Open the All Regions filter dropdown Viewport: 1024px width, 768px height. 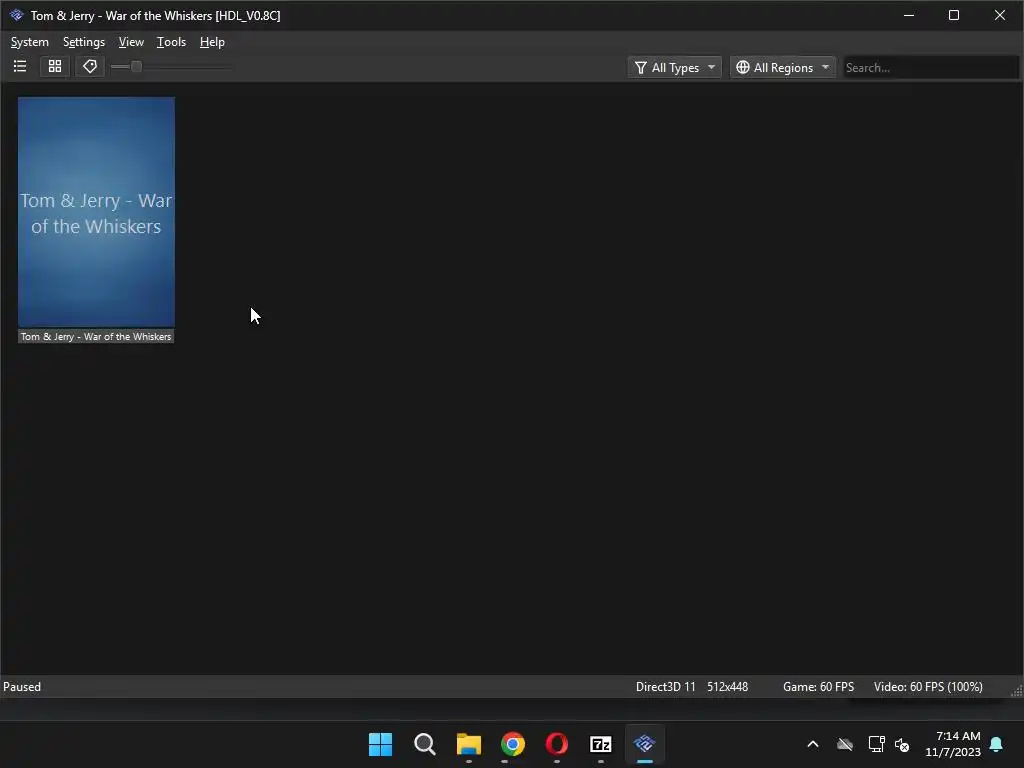click(x=782, y=67)
